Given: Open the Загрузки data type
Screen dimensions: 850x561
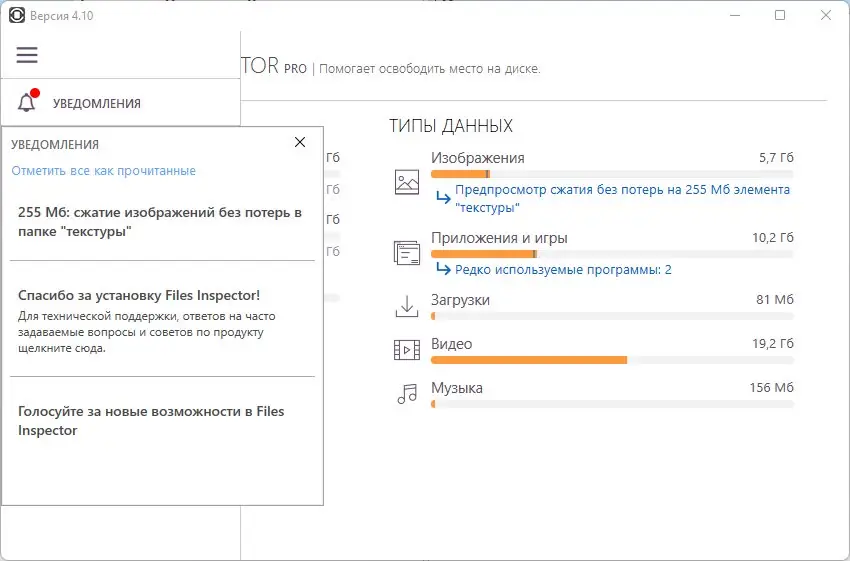Looking at the screenshot, I should pos(460,300).
